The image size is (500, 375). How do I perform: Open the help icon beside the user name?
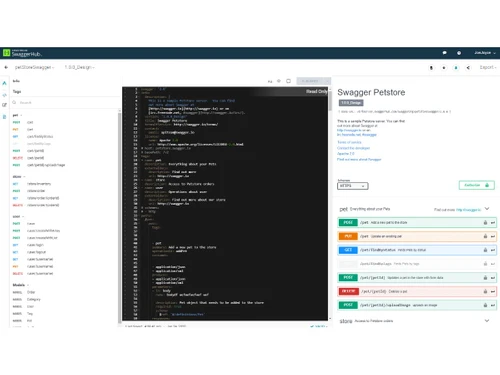coord(459,53)
